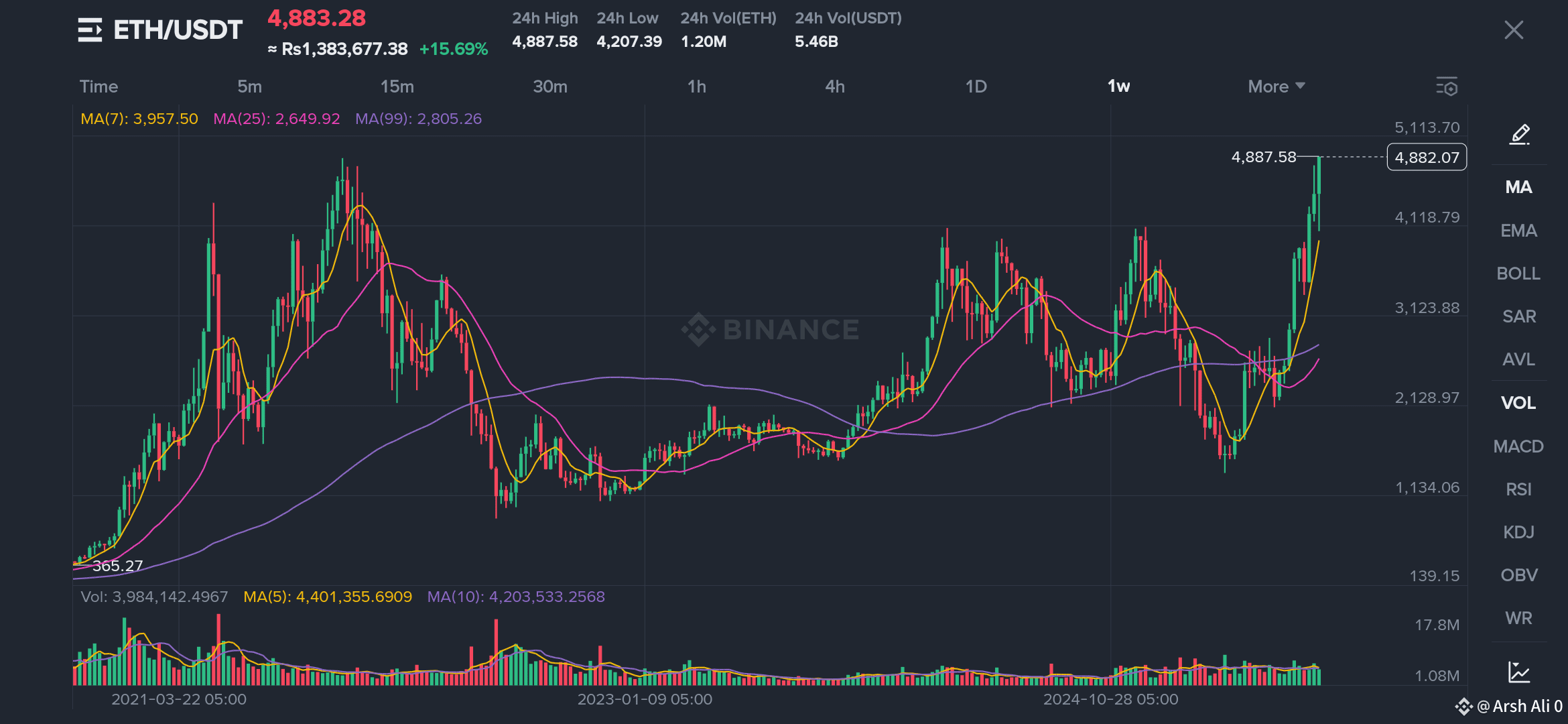Click the current price 4,883.28
This screenshot has width=1568, height=724.
(x=316, y=18)
